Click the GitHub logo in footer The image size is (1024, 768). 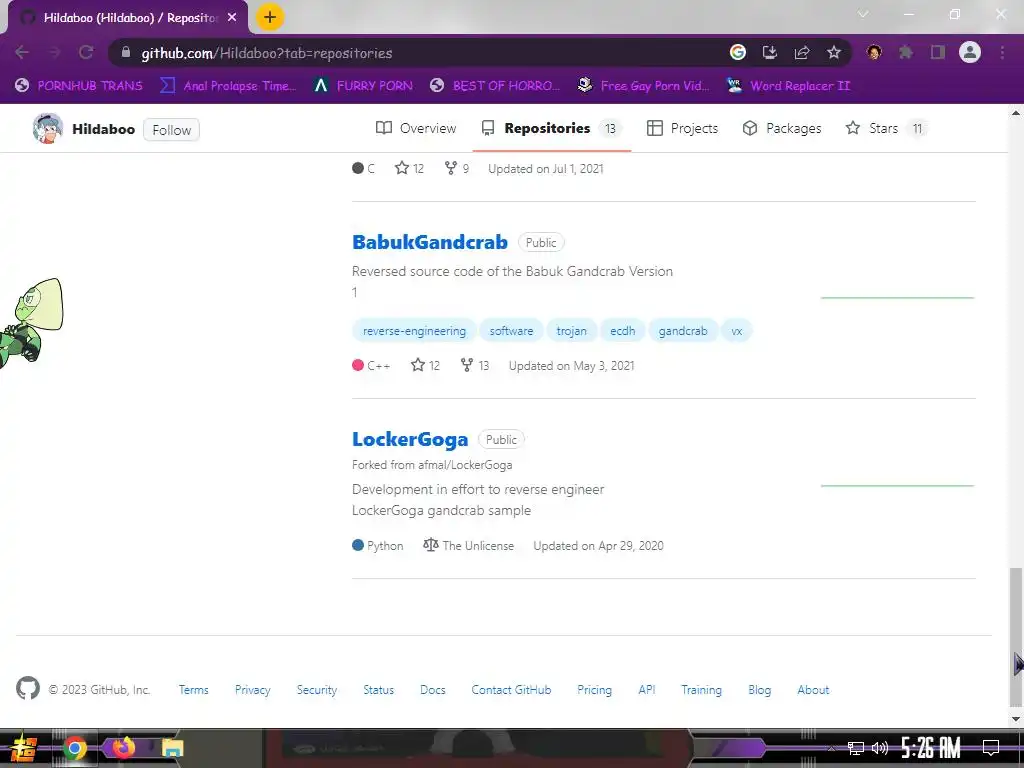click(27, 688)
